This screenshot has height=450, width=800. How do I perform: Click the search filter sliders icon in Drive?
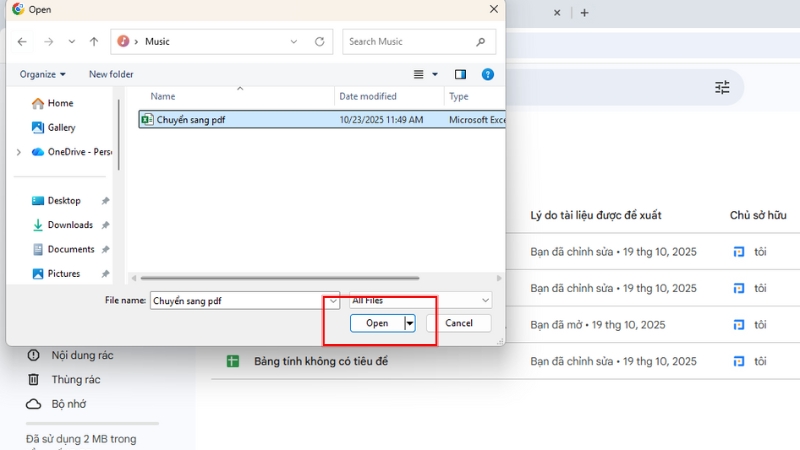click(722, 88)
